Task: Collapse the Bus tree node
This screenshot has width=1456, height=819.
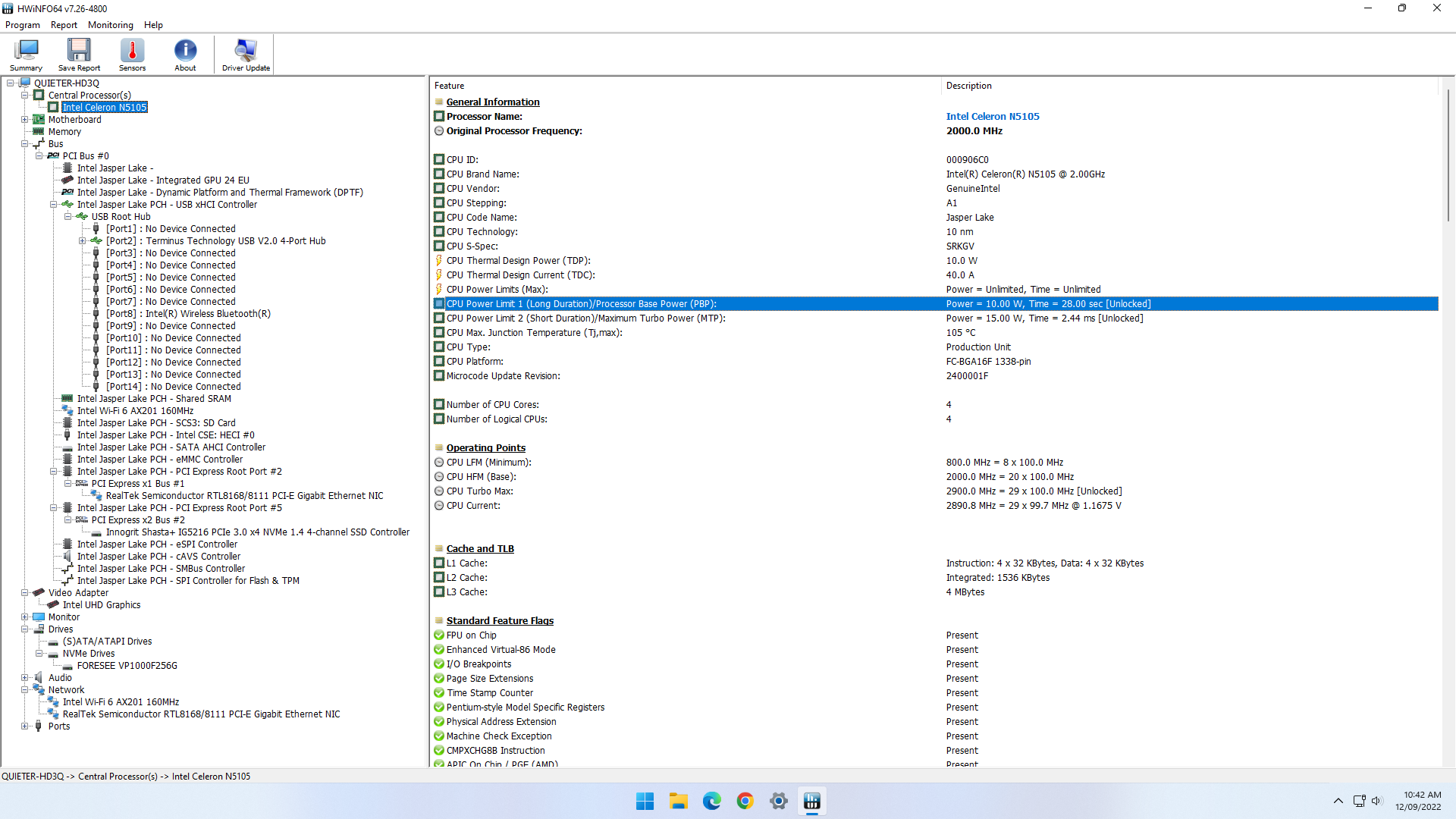Action: (x=24, y=144)
